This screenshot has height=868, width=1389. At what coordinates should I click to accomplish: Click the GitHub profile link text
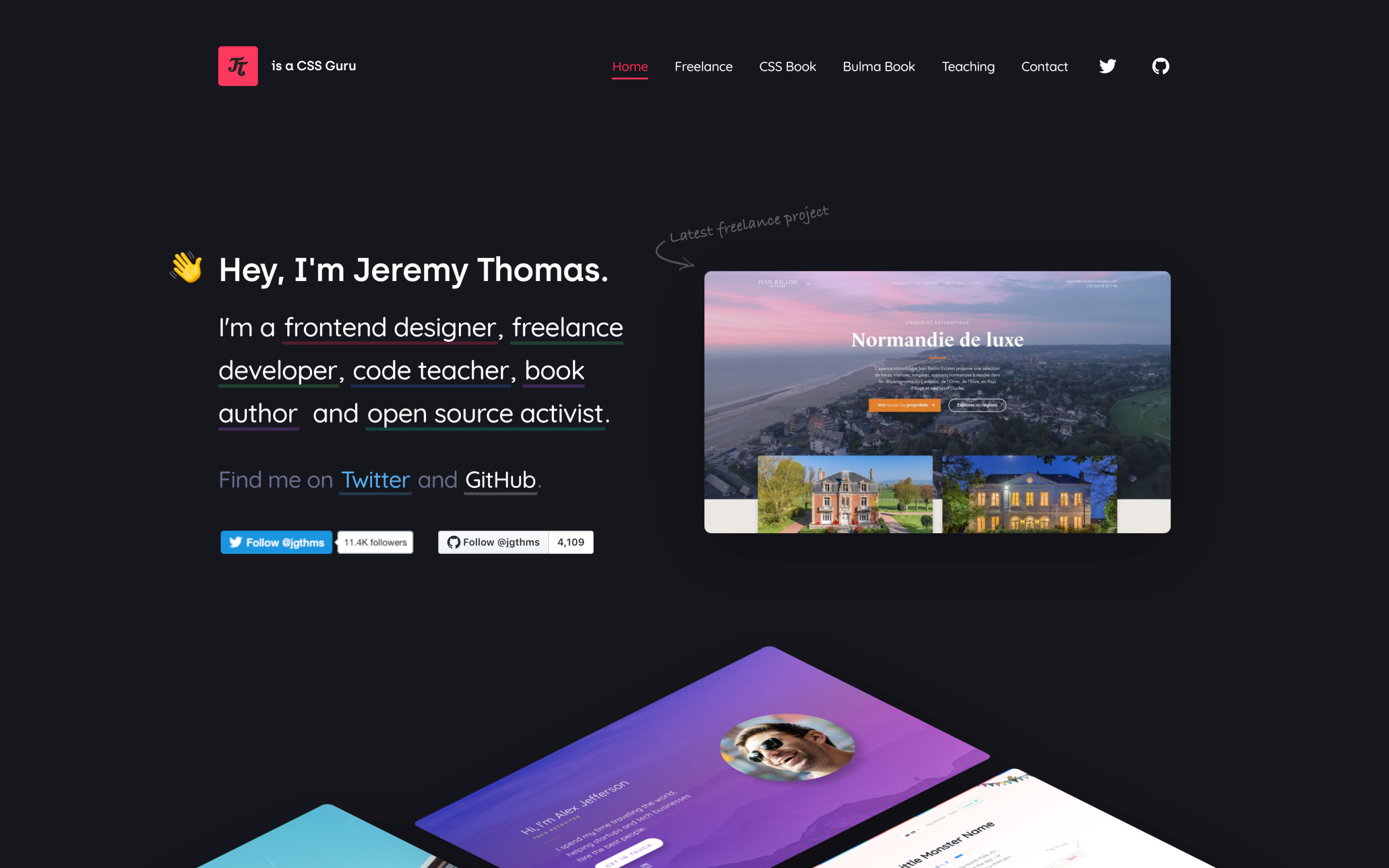pos(501,479)
